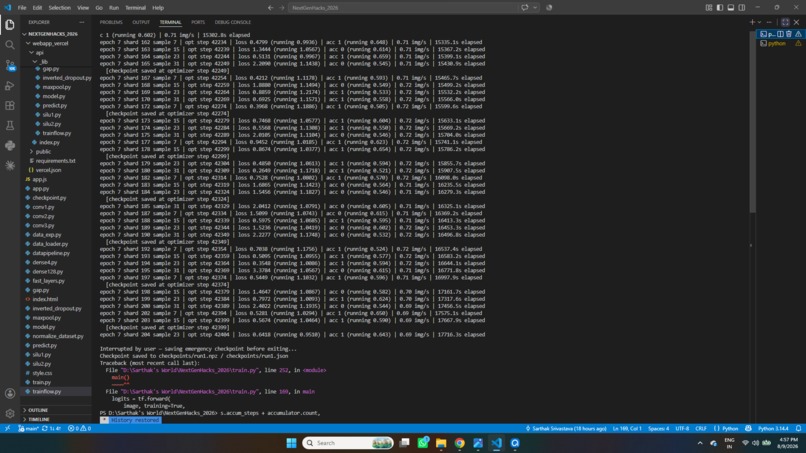
Task: Open the Testing flask view
Action: click(x=10, y=125)
